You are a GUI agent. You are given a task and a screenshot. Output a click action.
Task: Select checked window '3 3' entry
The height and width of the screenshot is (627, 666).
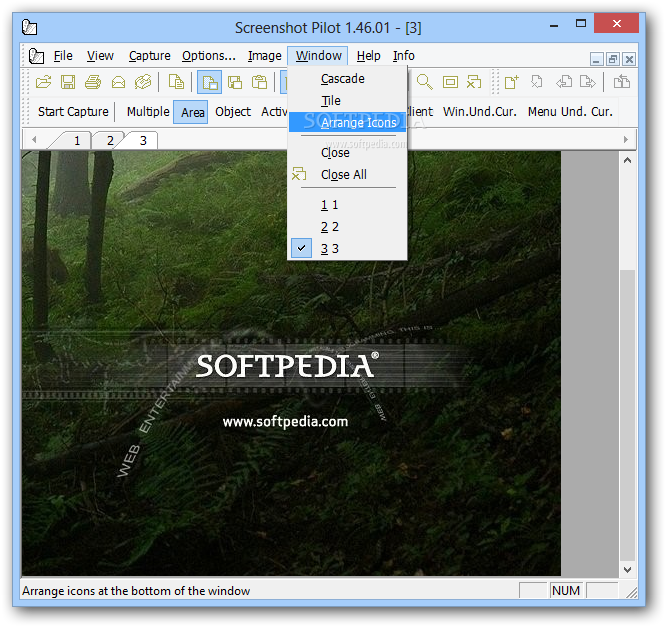click(347, 249)
